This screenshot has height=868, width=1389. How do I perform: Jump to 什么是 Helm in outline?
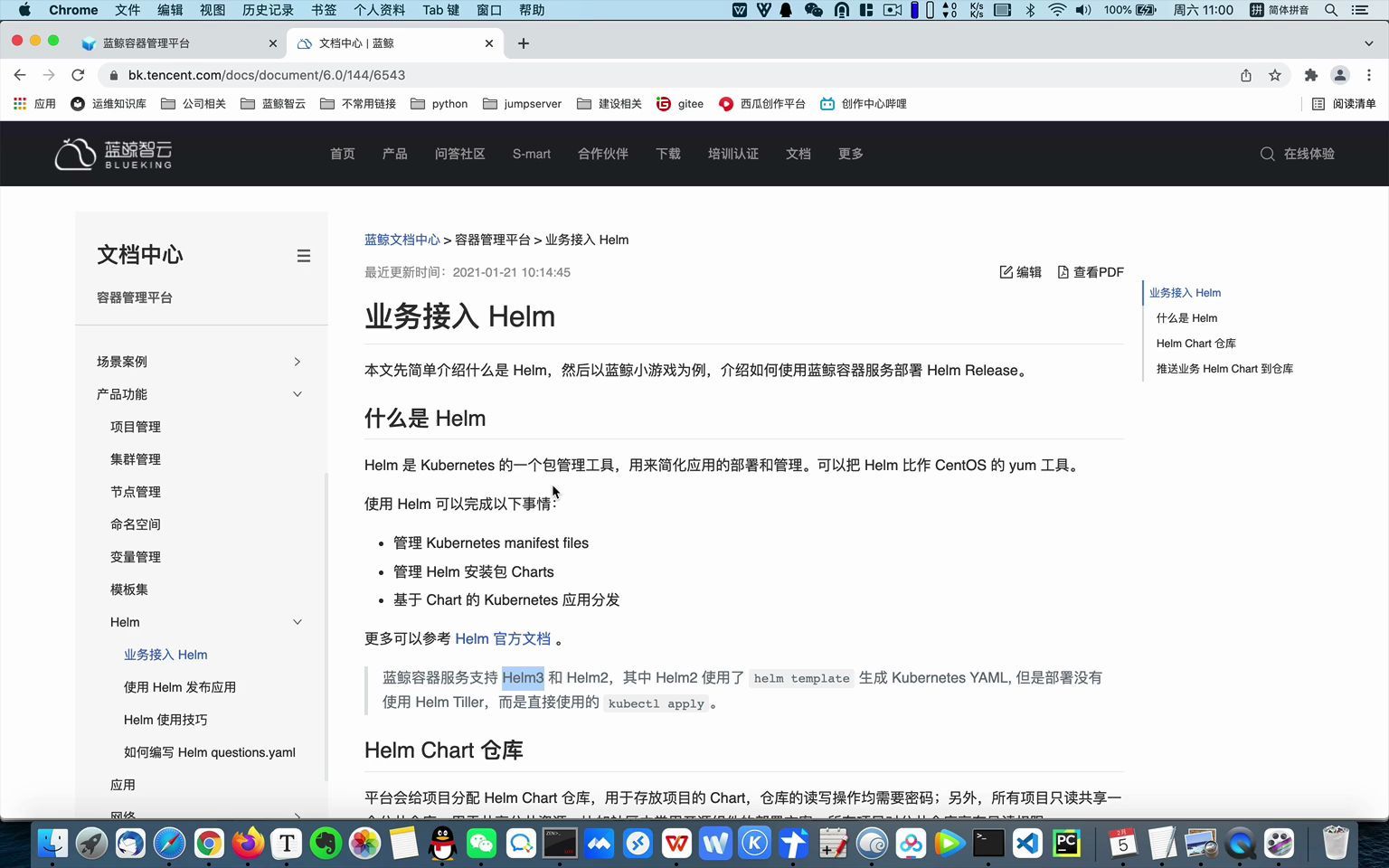[1186, 318]
